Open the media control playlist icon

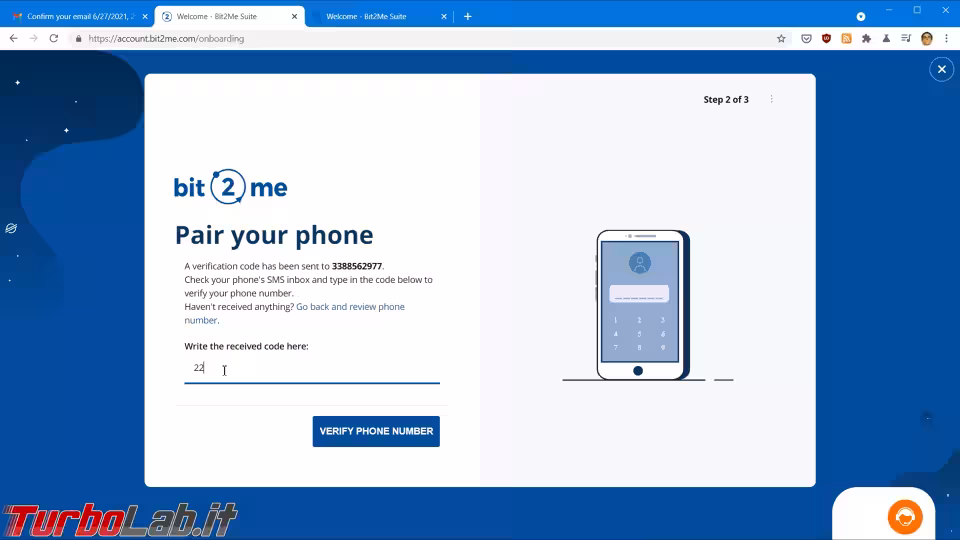(x=906, y=39)
